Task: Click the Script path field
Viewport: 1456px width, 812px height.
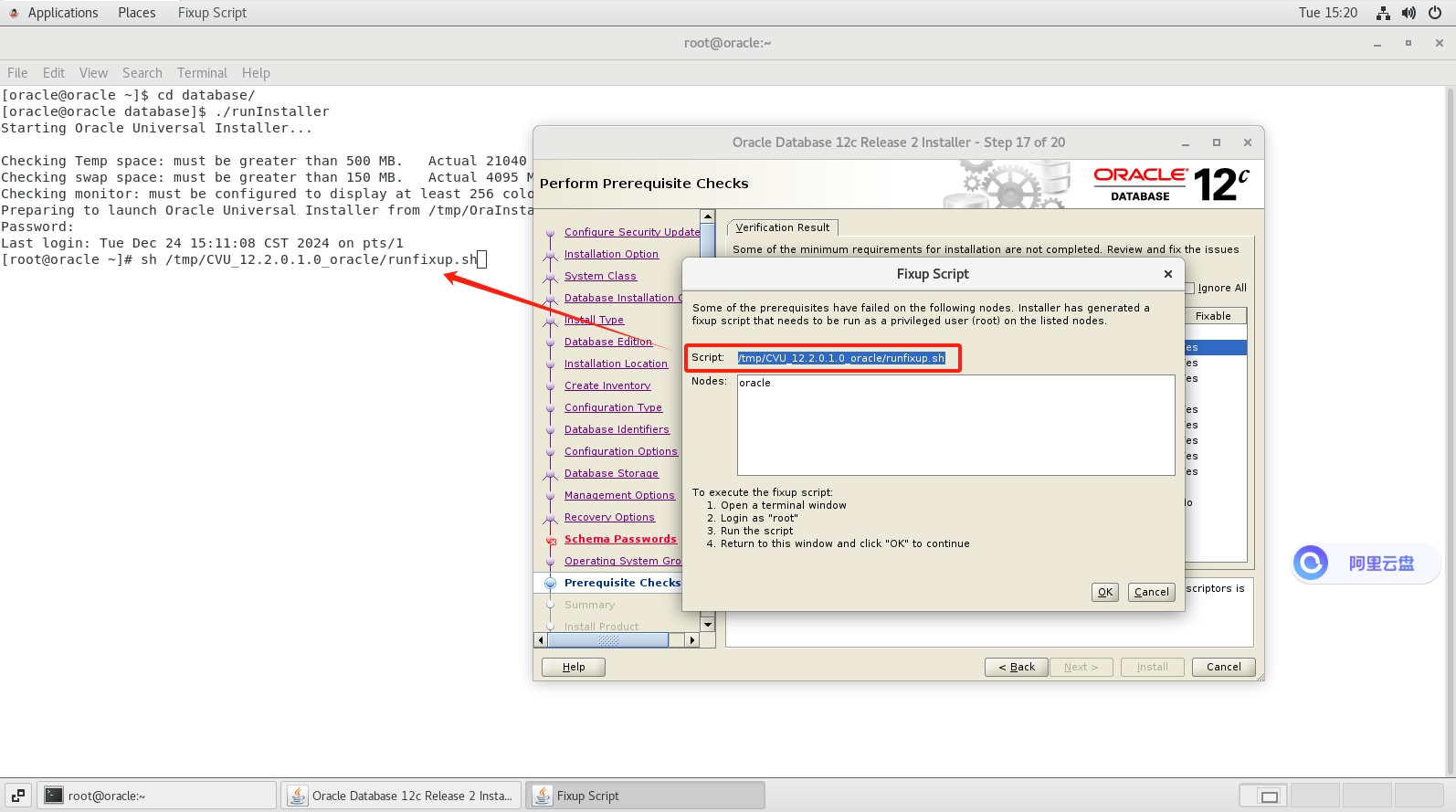Action: coord(841,358)
